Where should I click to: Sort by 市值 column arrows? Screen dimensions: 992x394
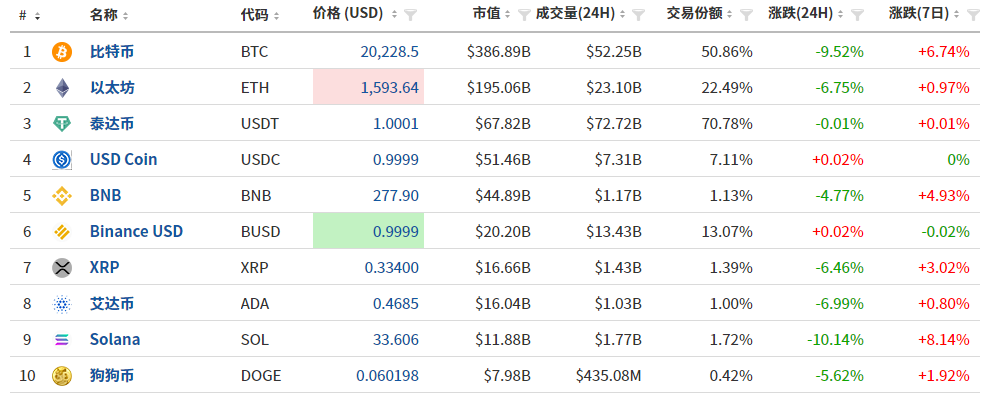(x=507, y=15)
